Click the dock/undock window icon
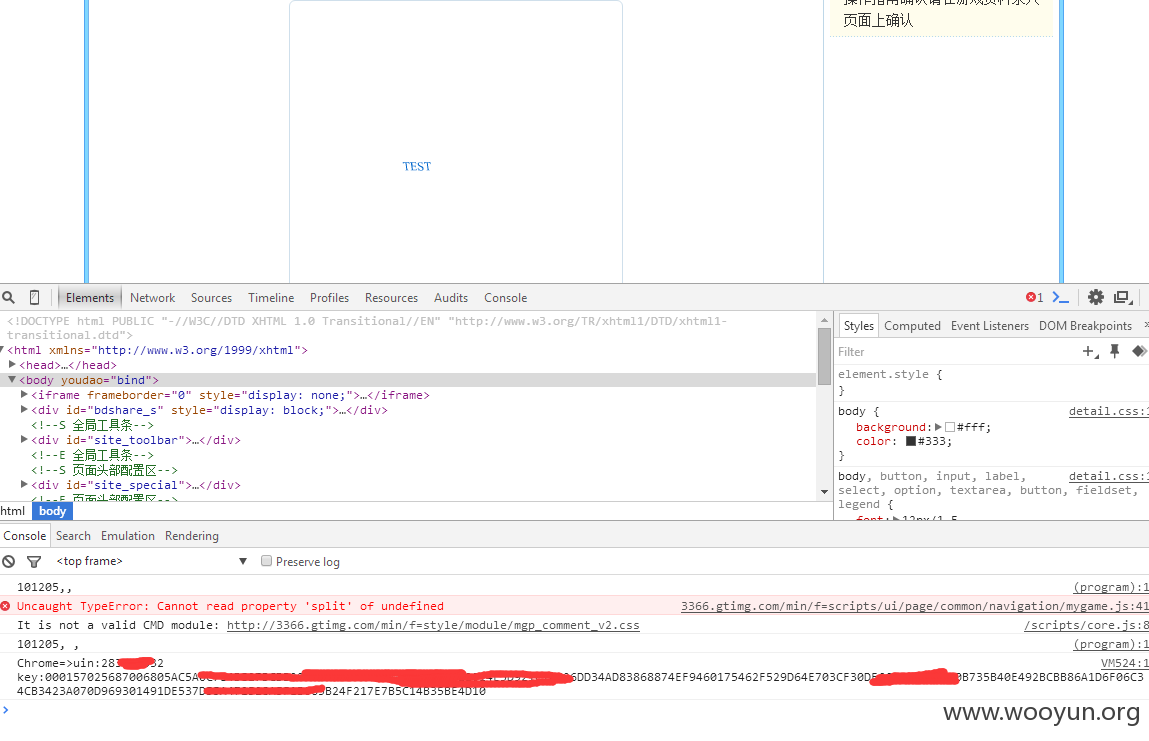This screenshot has width=1149, height=741. coord(1123,298)
